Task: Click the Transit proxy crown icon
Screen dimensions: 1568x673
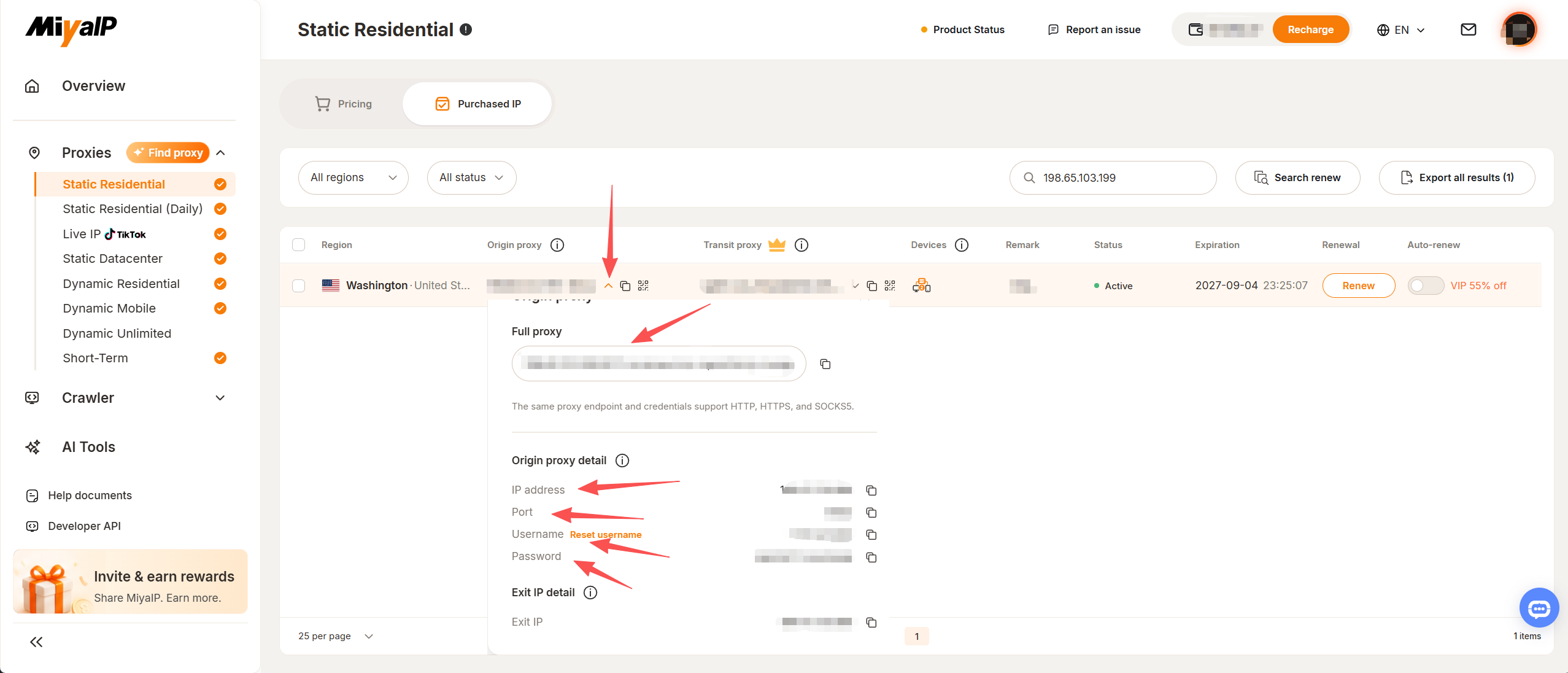Action: 777,244
